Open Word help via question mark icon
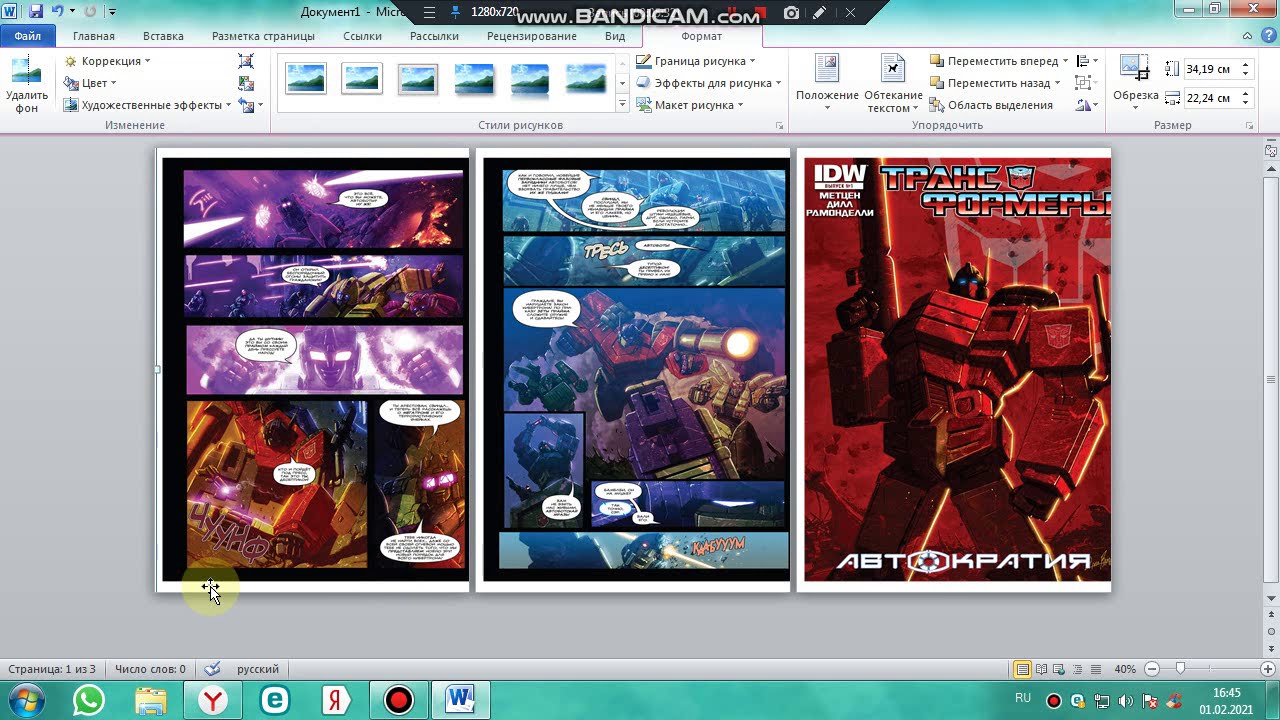The width and height of the screenshot is (1280, 720). (x=1267, y=36)
